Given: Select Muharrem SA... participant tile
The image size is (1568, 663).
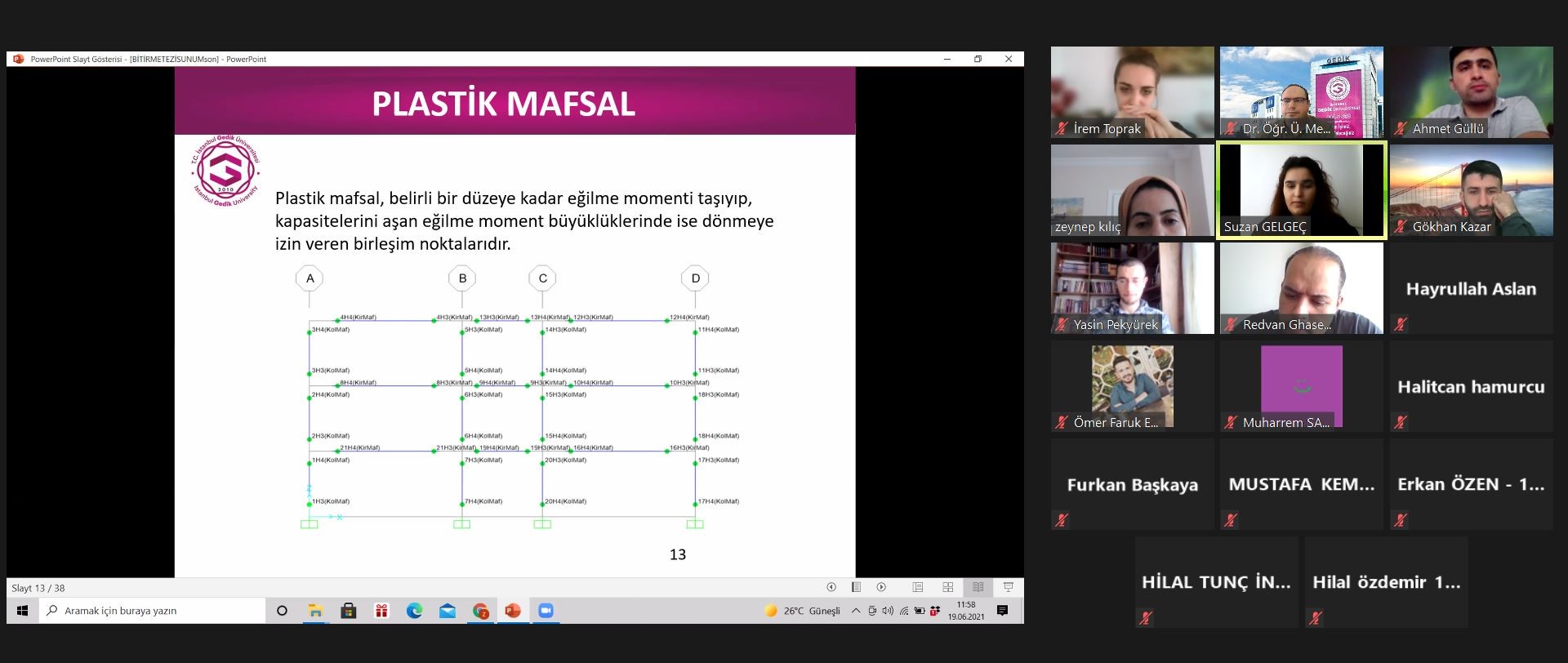Looking at the screenshot, I should pyautogui.click(x=1302, y=386).
